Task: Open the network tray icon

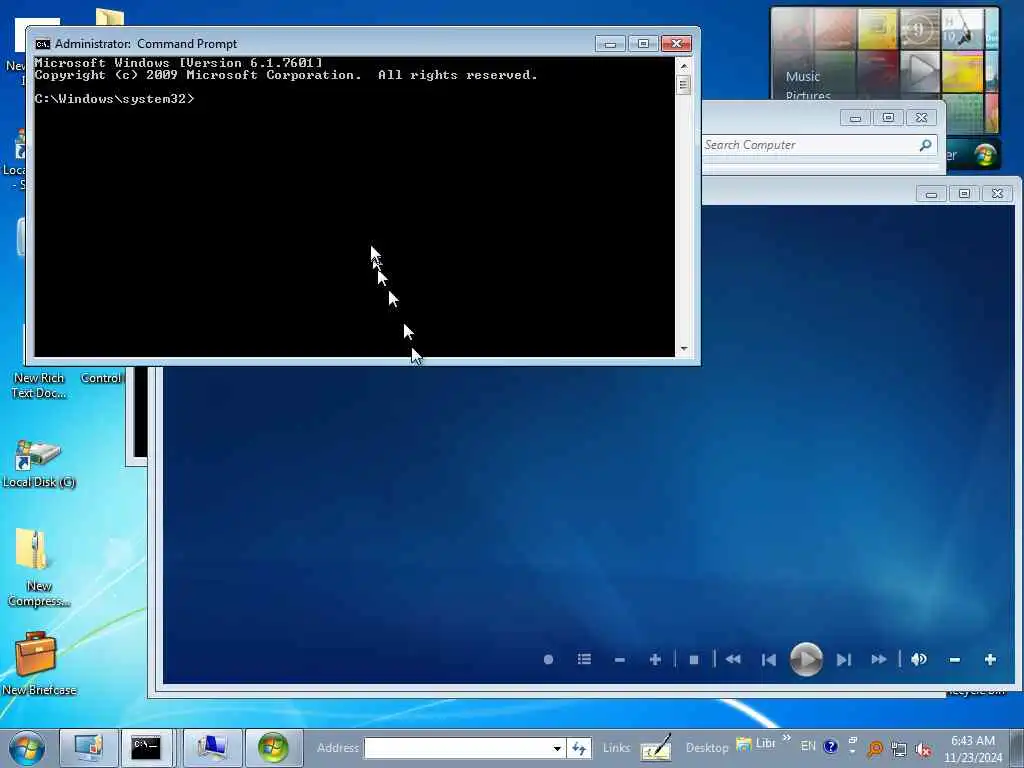Action: click(x=899, y=750)
